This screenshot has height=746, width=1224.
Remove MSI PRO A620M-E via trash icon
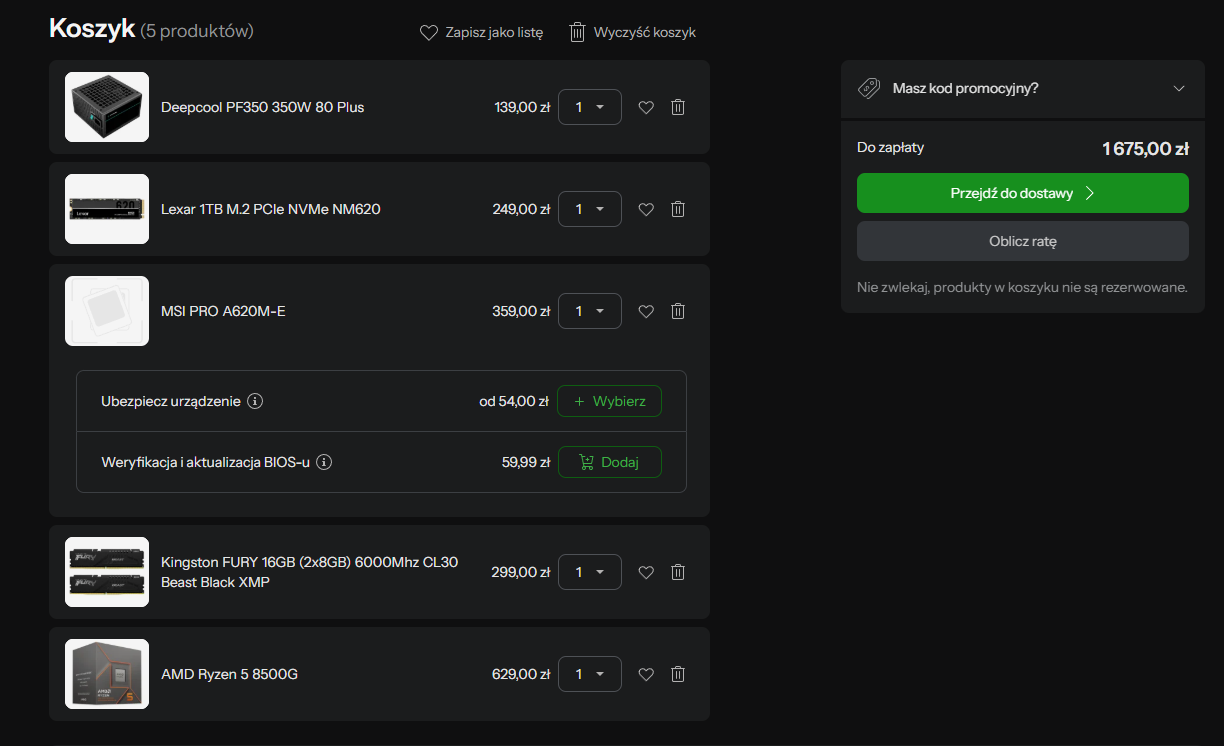click(x=678, y=311)
